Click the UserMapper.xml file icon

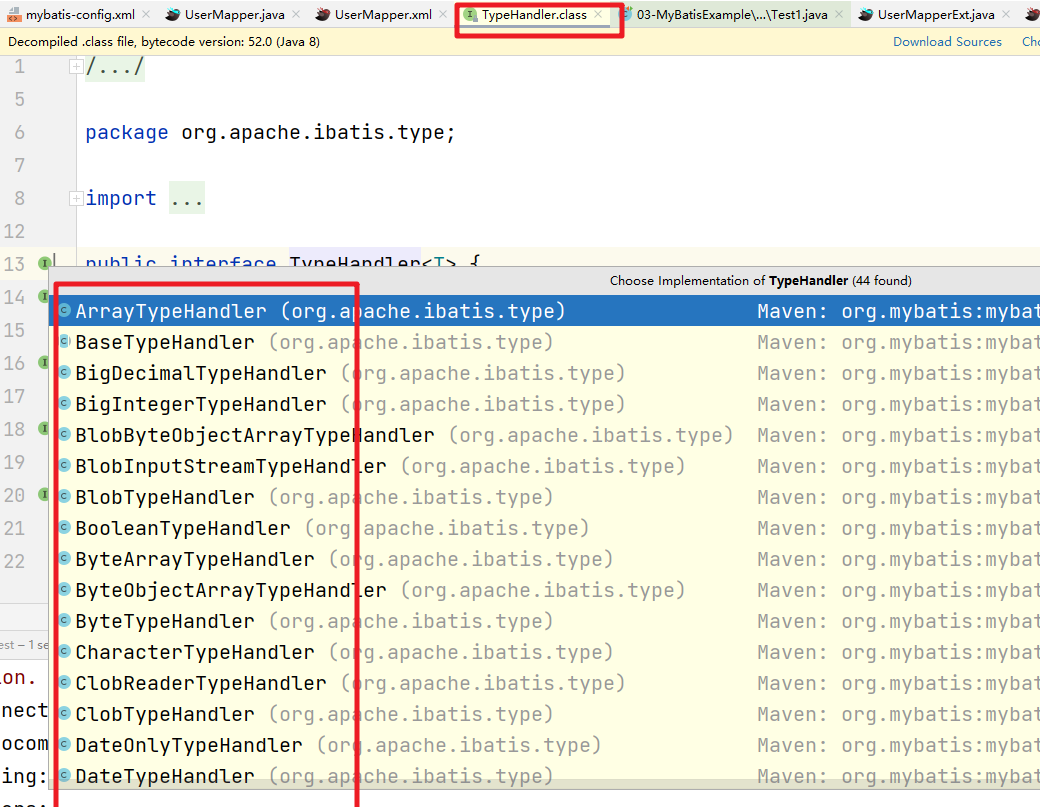point(323,14)
